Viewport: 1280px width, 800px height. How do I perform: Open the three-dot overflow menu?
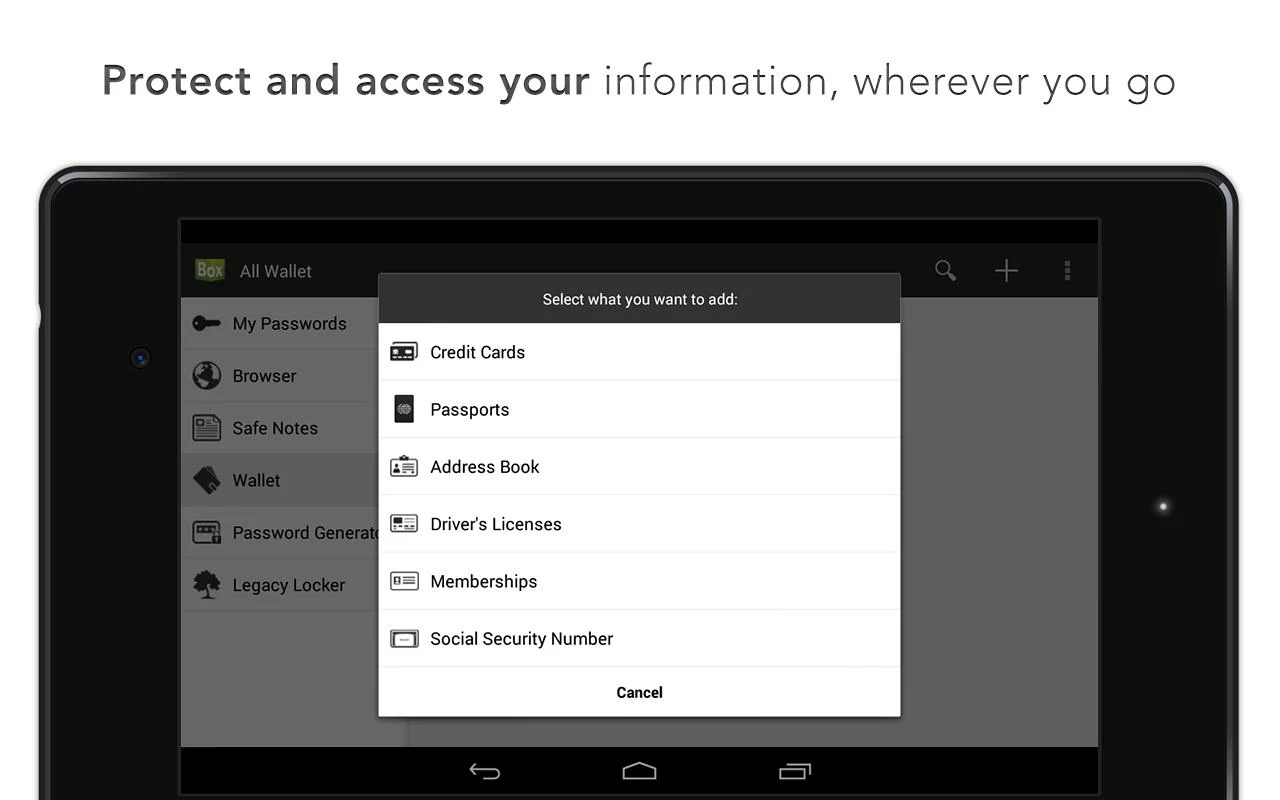[x=1067, y=270]
